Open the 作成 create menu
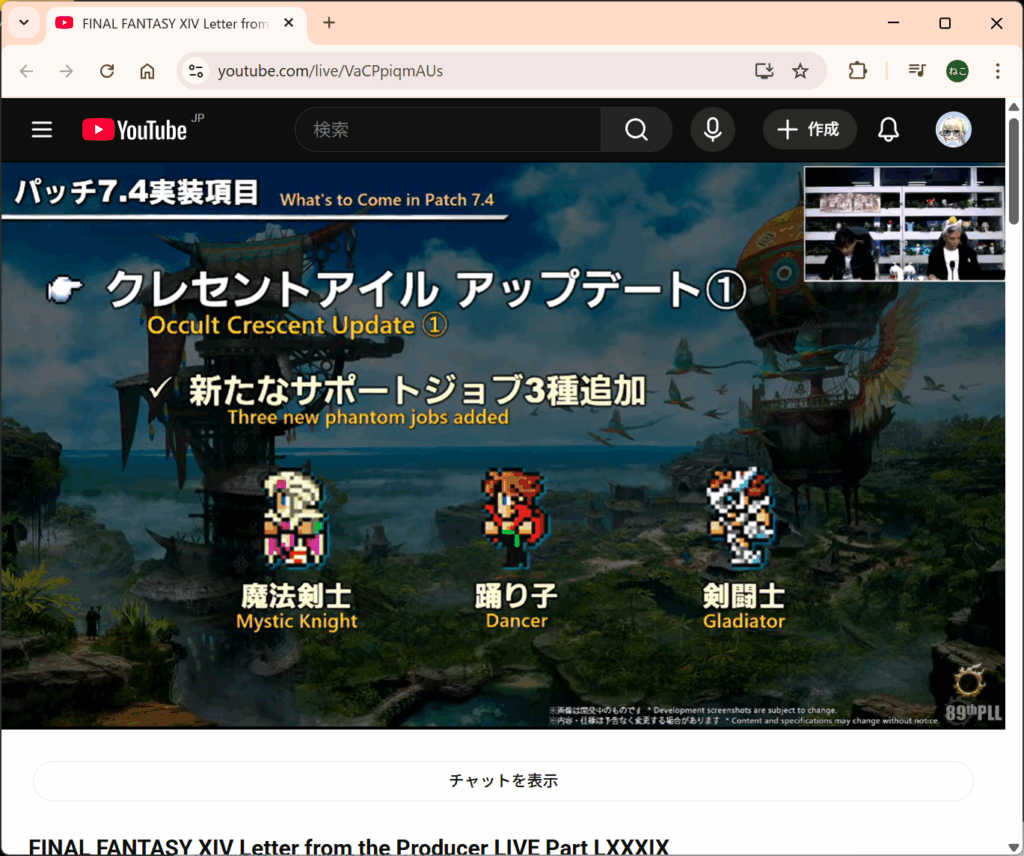Image resolution: width=1024 pixels, height=856 pixels. (x=809, y=130)
